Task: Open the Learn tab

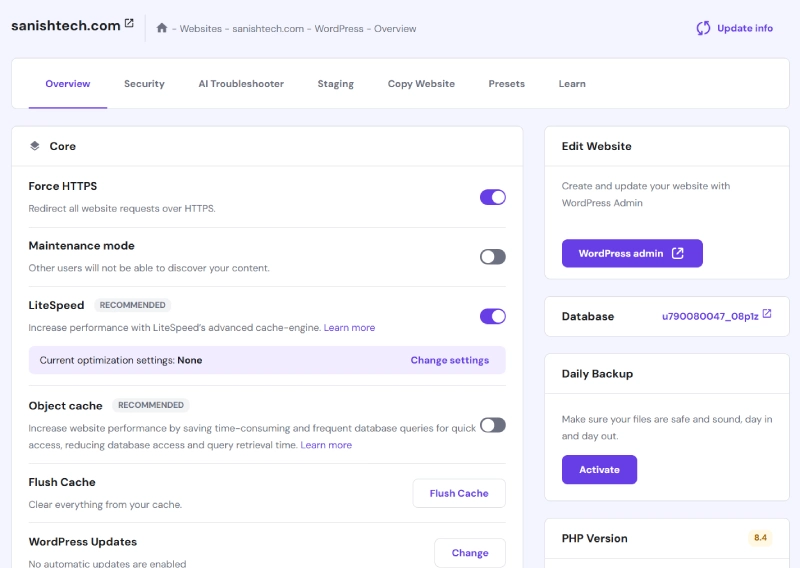Action: pos(572,84)
